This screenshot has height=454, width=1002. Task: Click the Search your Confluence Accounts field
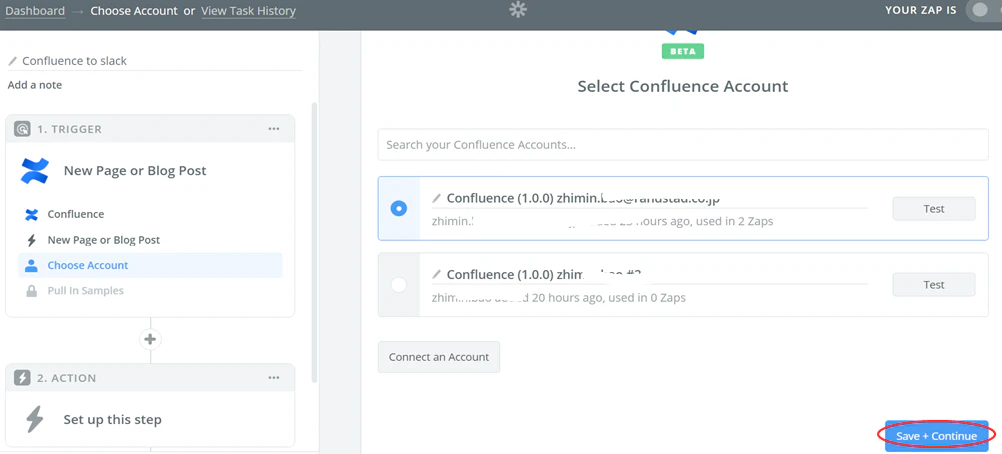683,145
